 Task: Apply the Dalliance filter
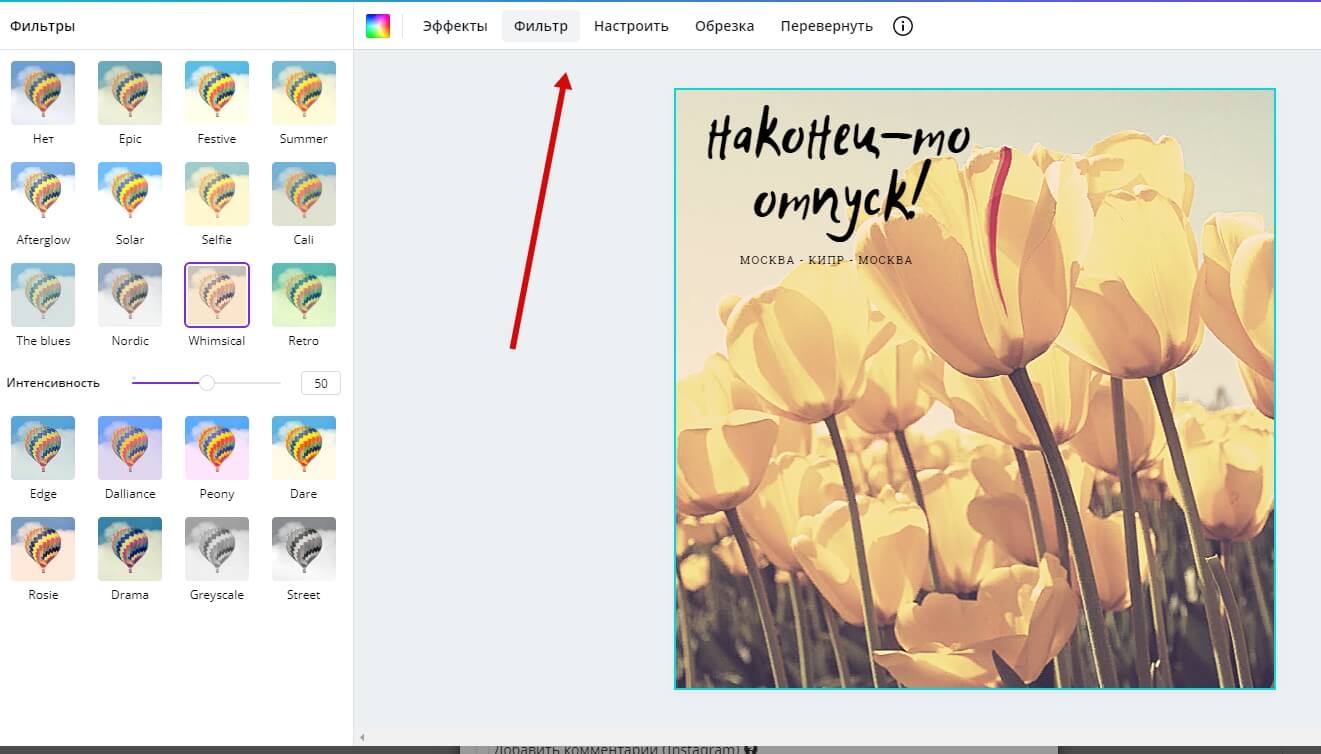click(130, 448)
